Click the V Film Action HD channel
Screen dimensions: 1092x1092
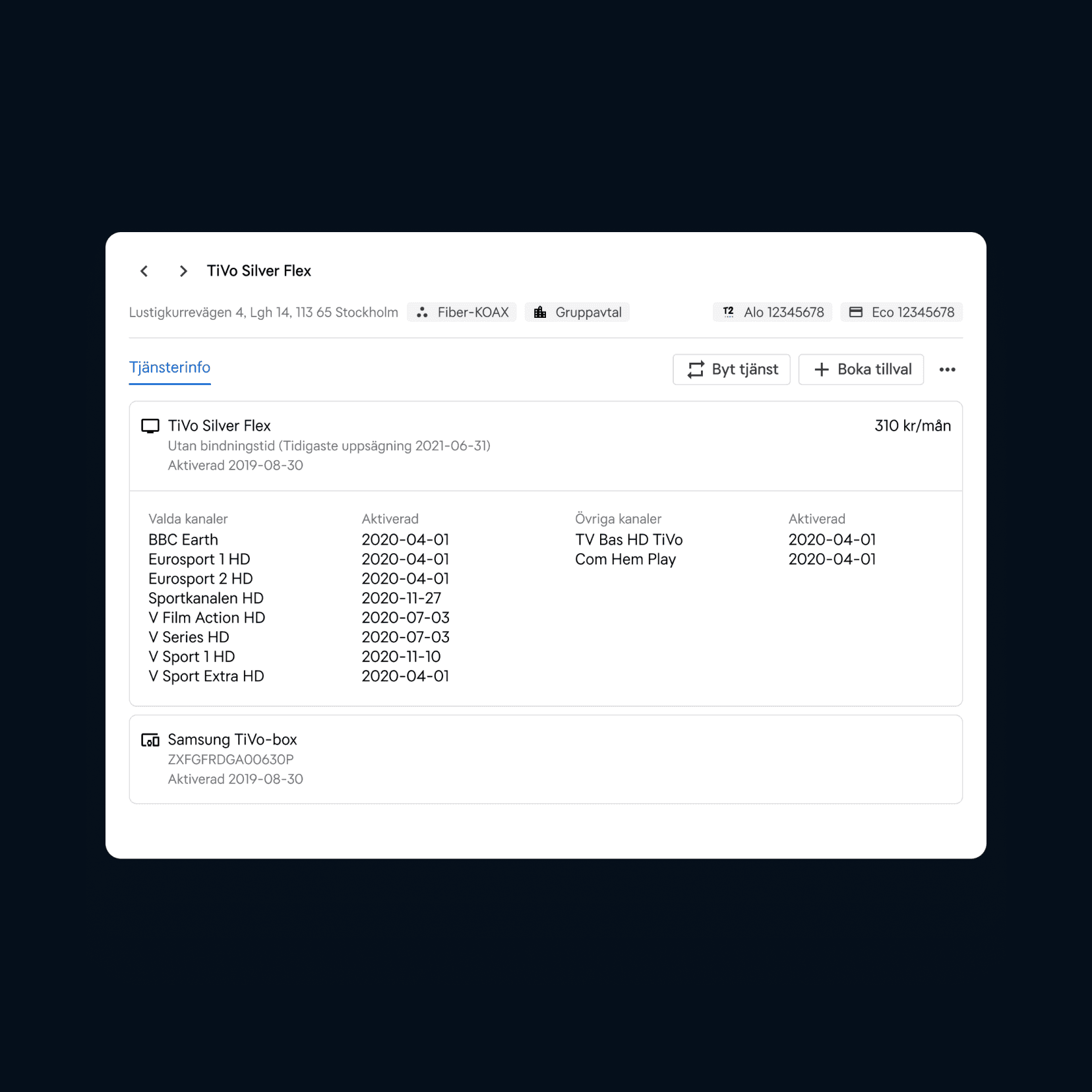point(206,618)
